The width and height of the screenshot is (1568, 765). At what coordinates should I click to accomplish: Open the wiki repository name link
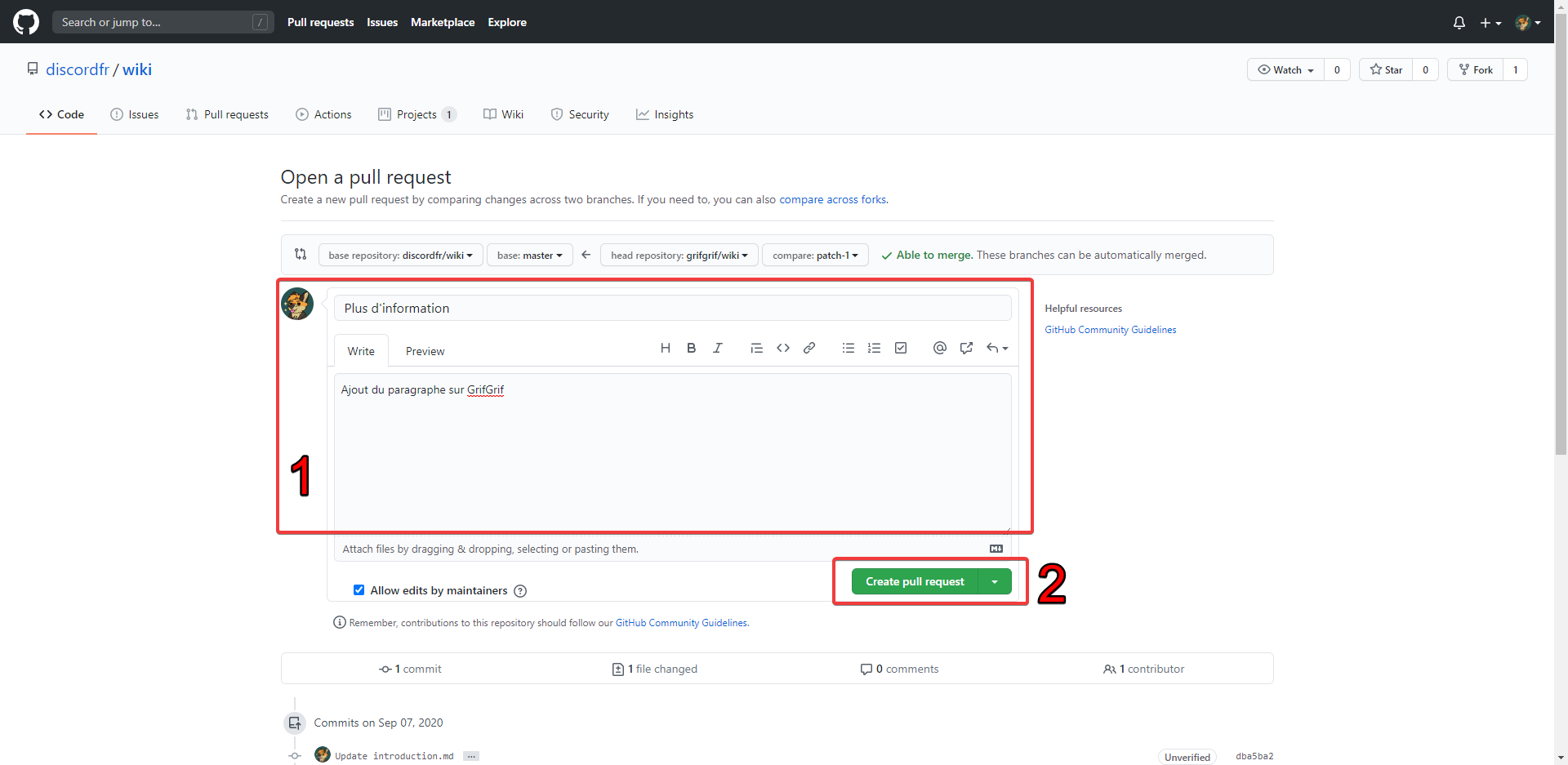(x=137, y=69)
